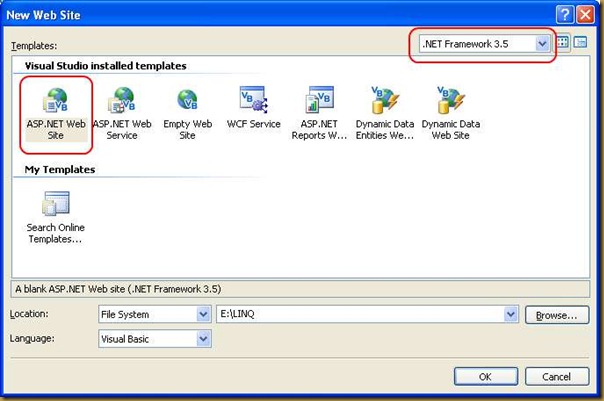Click the 'Visual Studio installed templates' heading

(x=106, y=66)
